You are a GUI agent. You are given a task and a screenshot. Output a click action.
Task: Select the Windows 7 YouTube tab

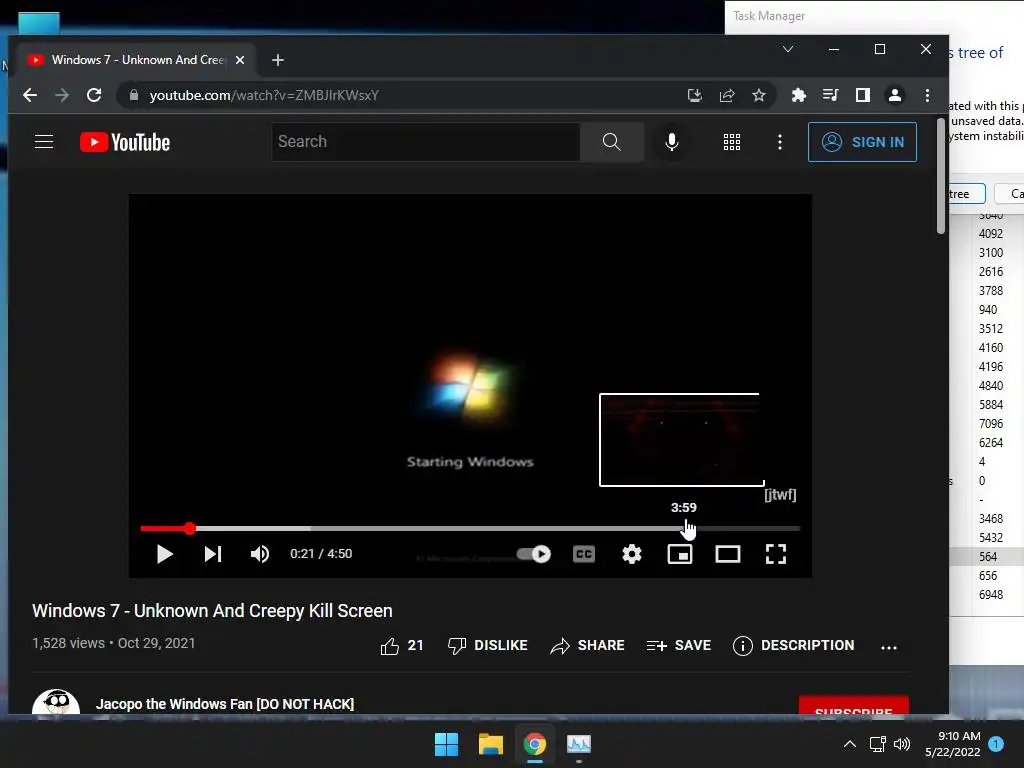(x=136, y=60)
